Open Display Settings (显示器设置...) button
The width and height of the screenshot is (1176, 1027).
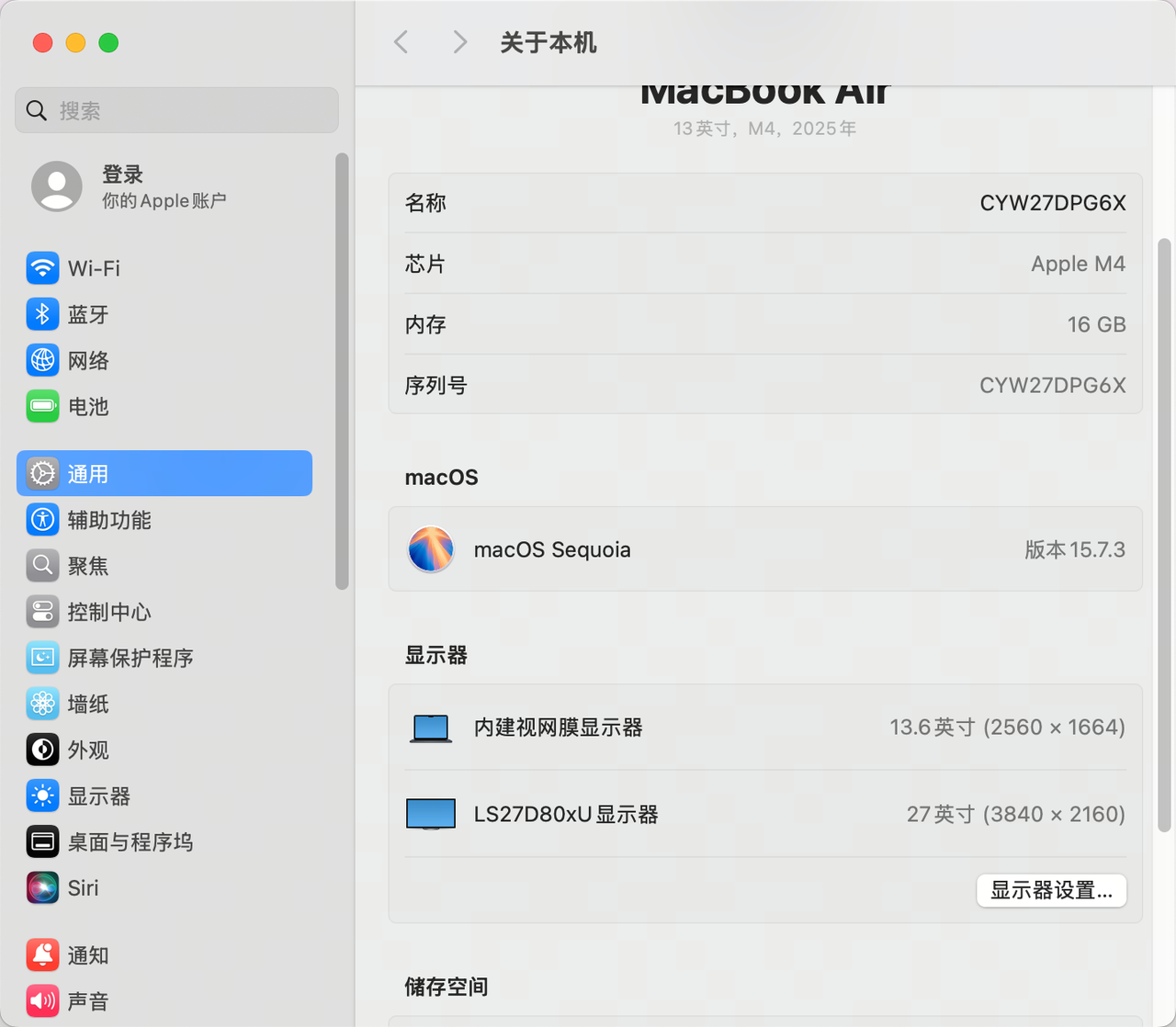point(1051,890)
